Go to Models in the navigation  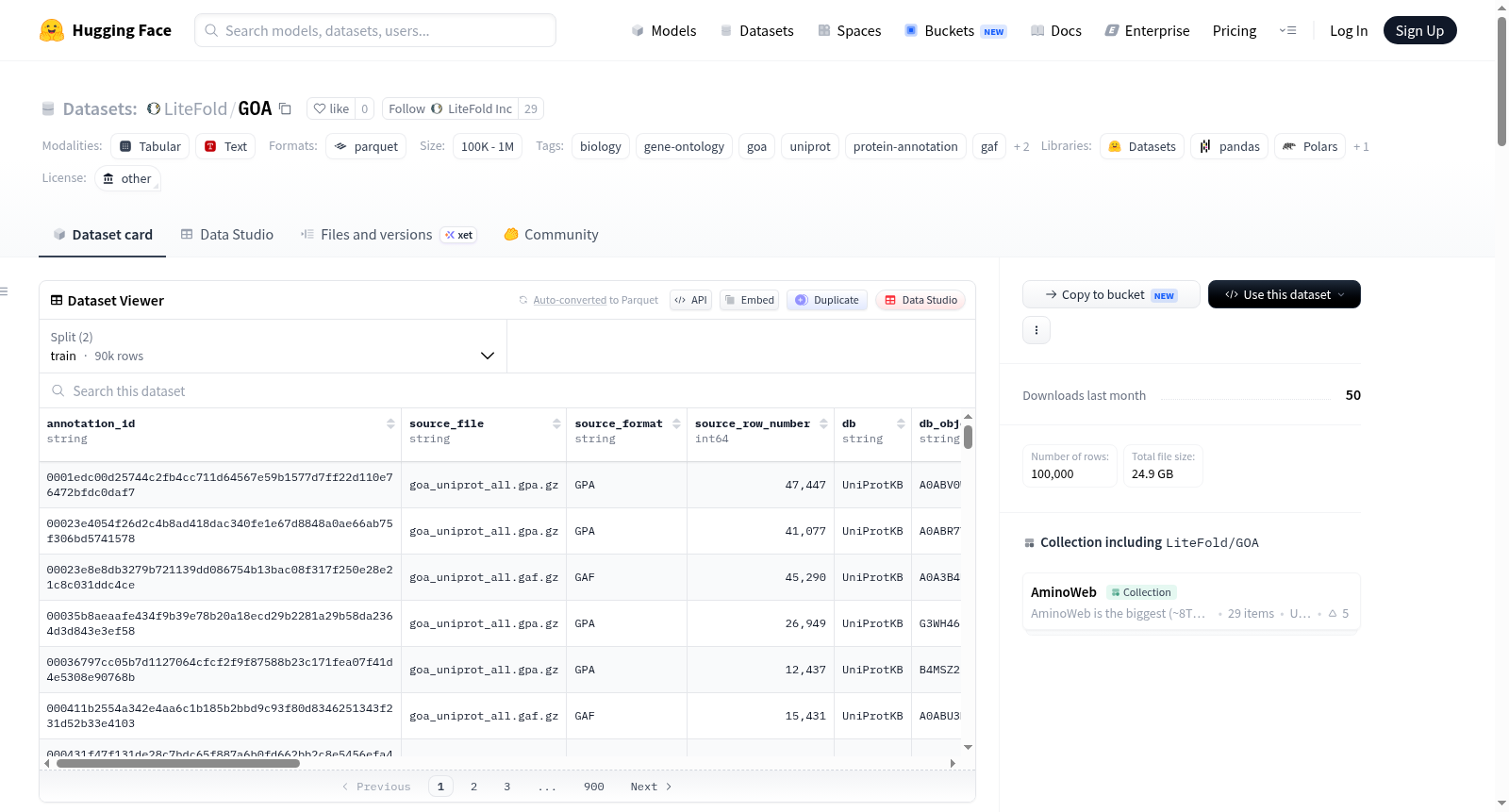664,31
